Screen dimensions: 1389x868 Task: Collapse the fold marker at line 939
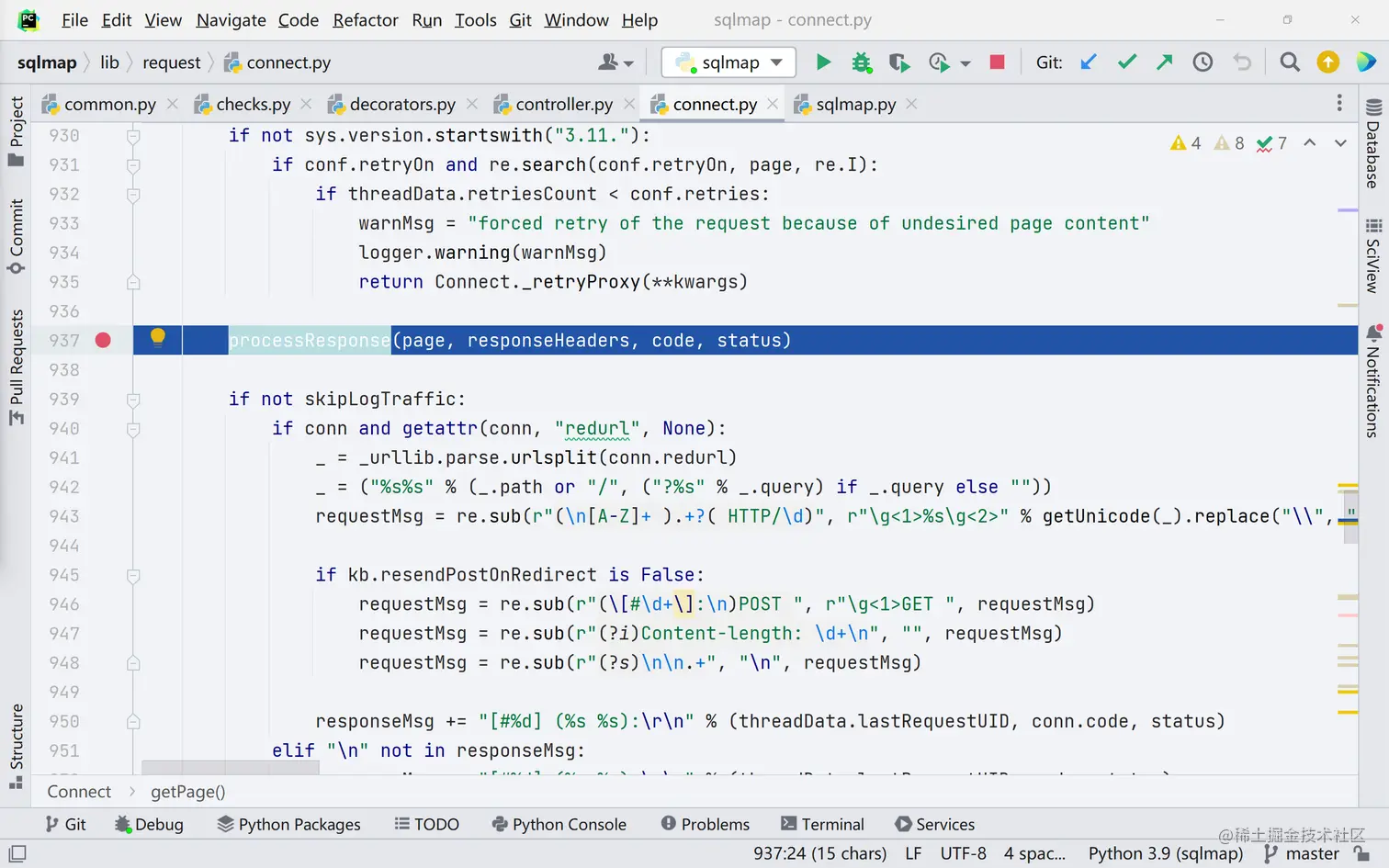[x=133, y=400]
